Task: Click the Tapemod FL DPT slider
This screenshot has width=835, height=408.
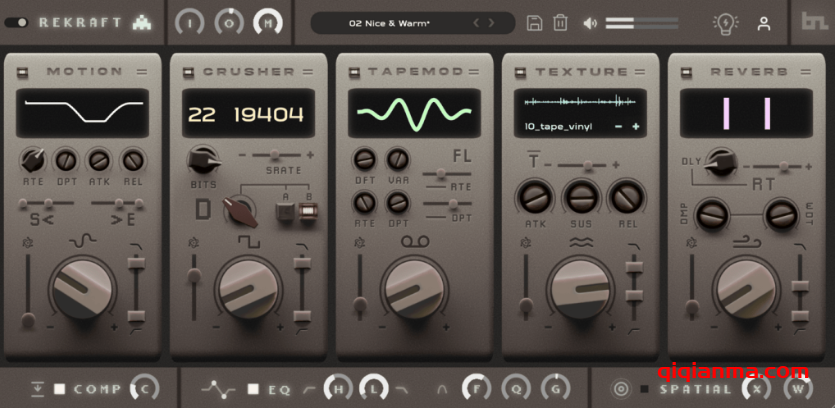Action: point(447,203)
